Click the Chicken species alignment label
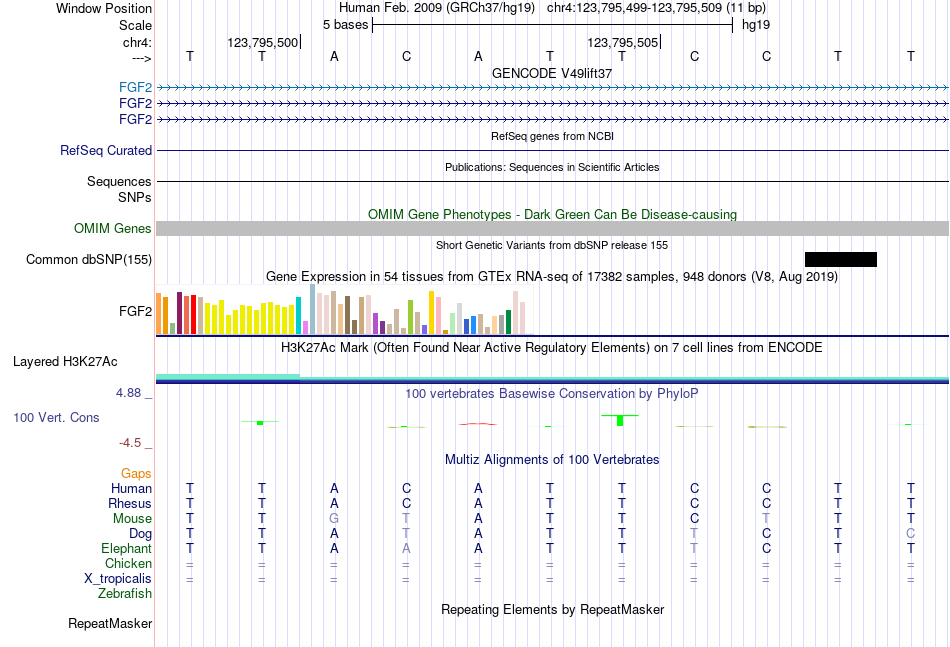This screenshot has height=647, width=950. pyautogui.click(x=128, y=563)
